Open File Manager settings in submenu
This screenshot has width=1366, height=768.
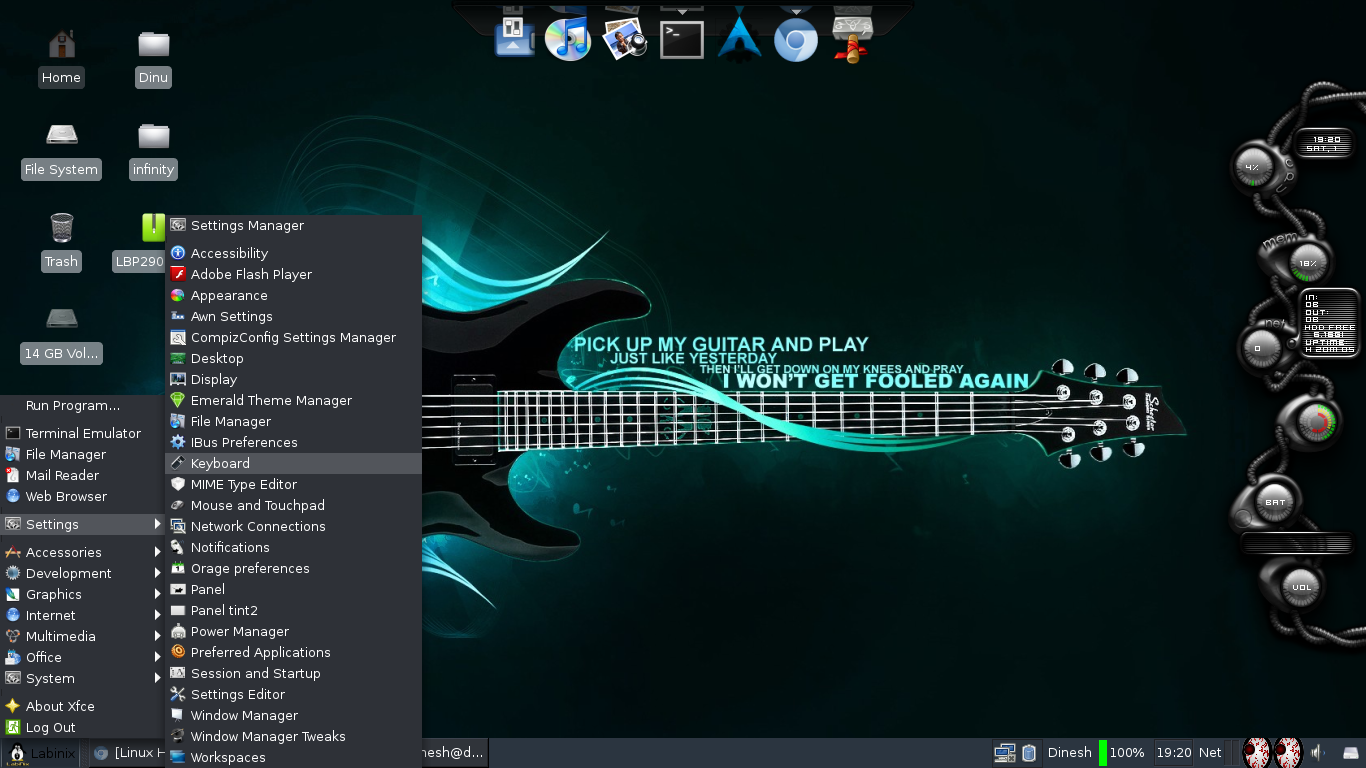coord(293,421)
